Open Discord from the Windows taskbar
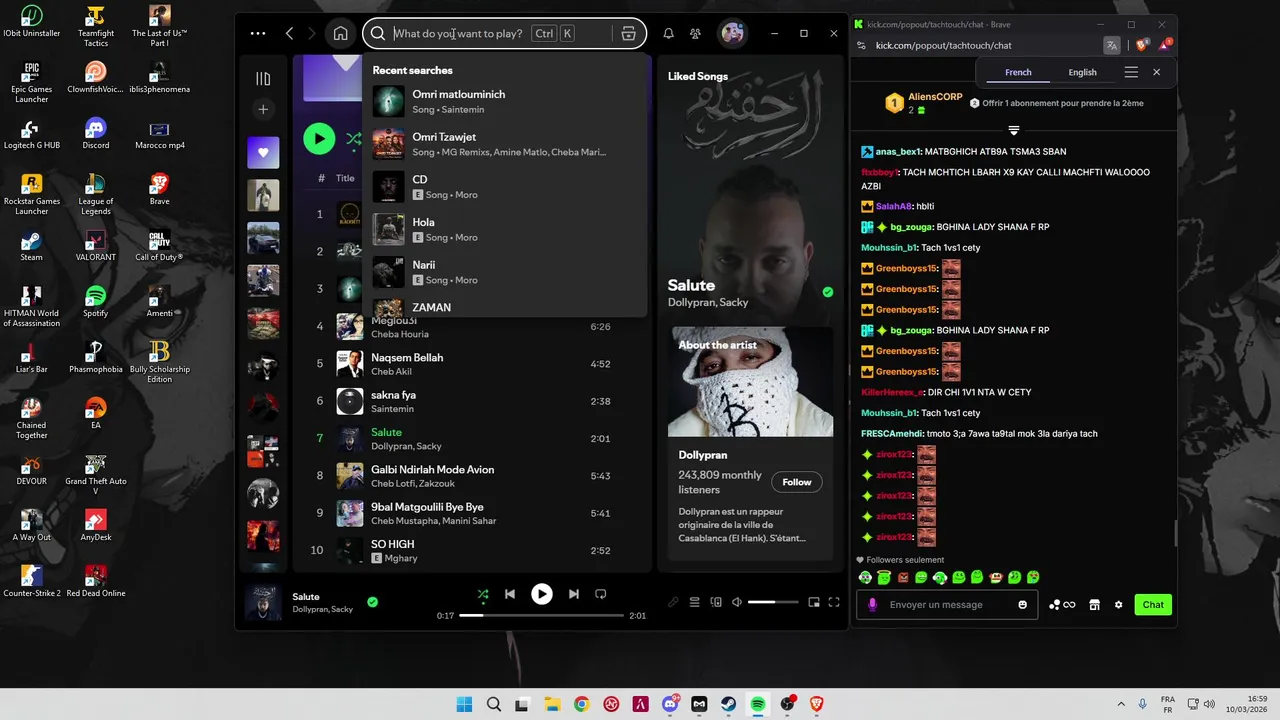1280x720 pixels. point(670,704)
